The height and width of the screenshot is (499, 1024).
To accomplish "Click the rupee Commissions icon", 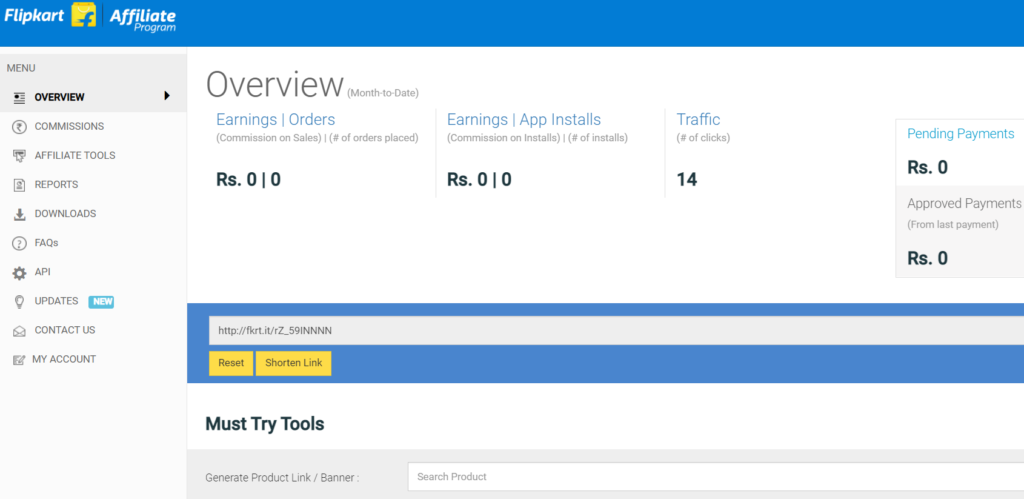I will [x=20, y=127].
